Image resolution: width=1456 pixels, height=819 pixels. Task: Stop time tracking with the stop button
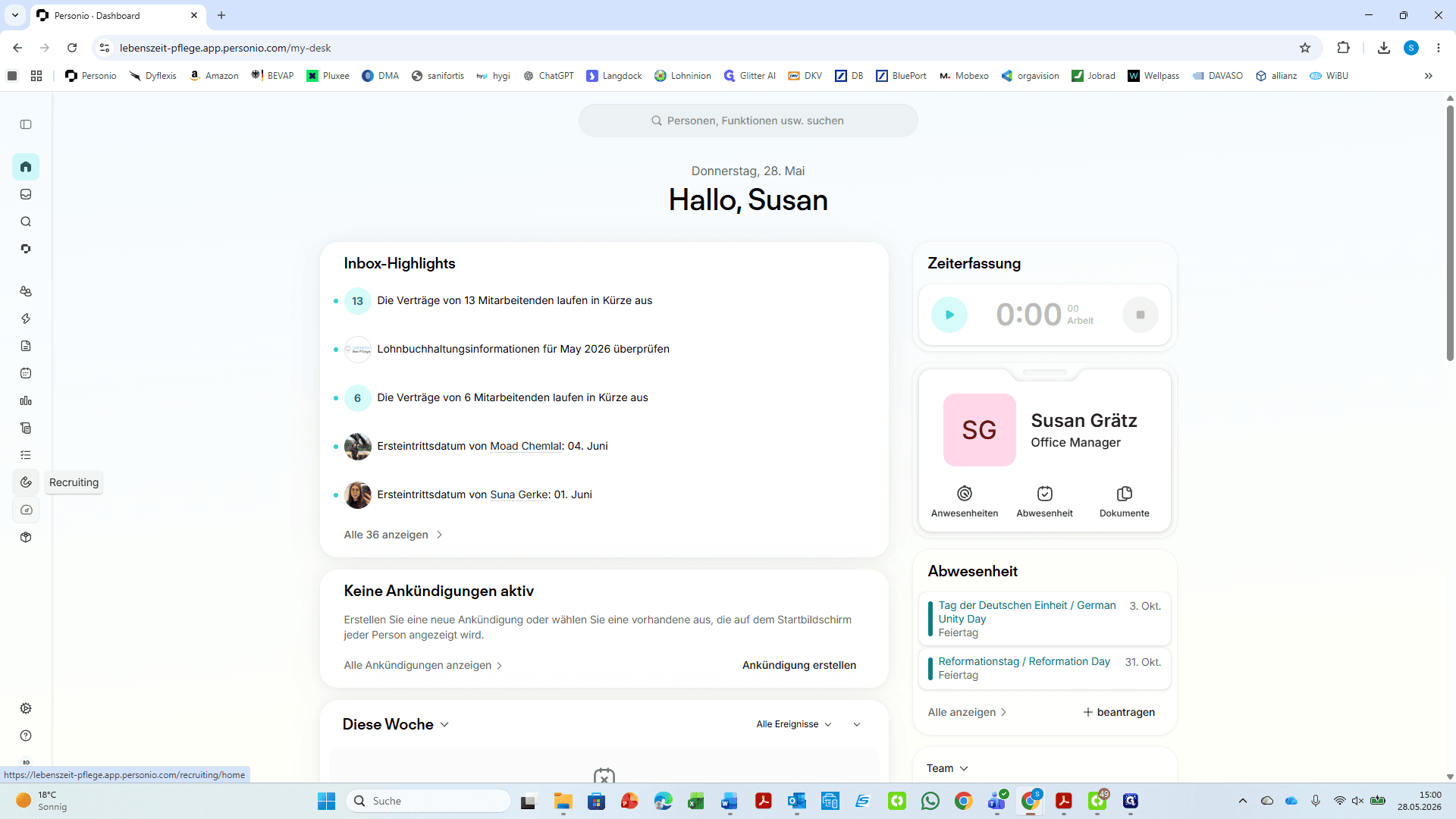click(x=1140, y=315)
